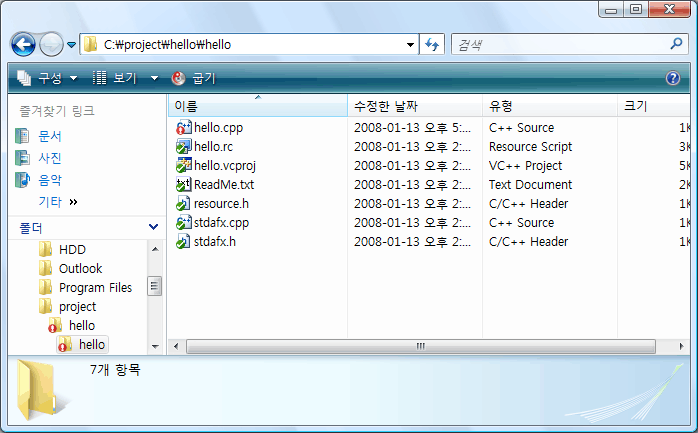Screen dimensions: 698x433
Task: Open the 음악 favorite link
Action: [x=50, y=180]
